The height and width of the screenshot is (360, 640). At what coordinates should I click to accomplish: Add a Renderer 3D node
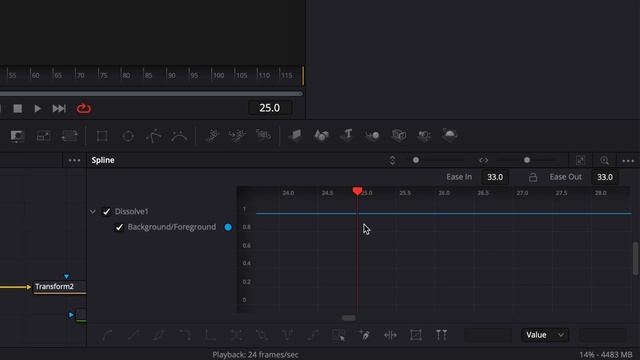click(449, 135)
